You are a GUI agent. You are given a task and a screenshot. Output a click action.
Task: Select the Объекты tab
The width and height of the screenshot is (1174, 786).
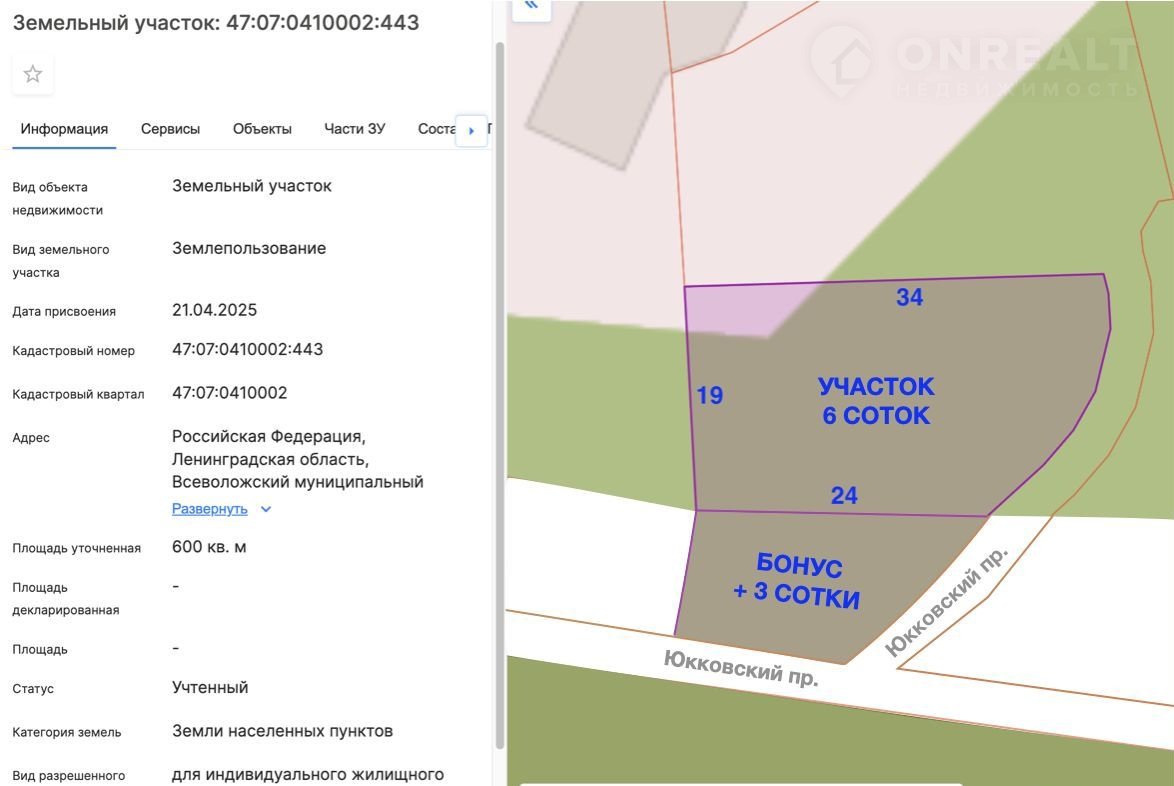[262, 129]
